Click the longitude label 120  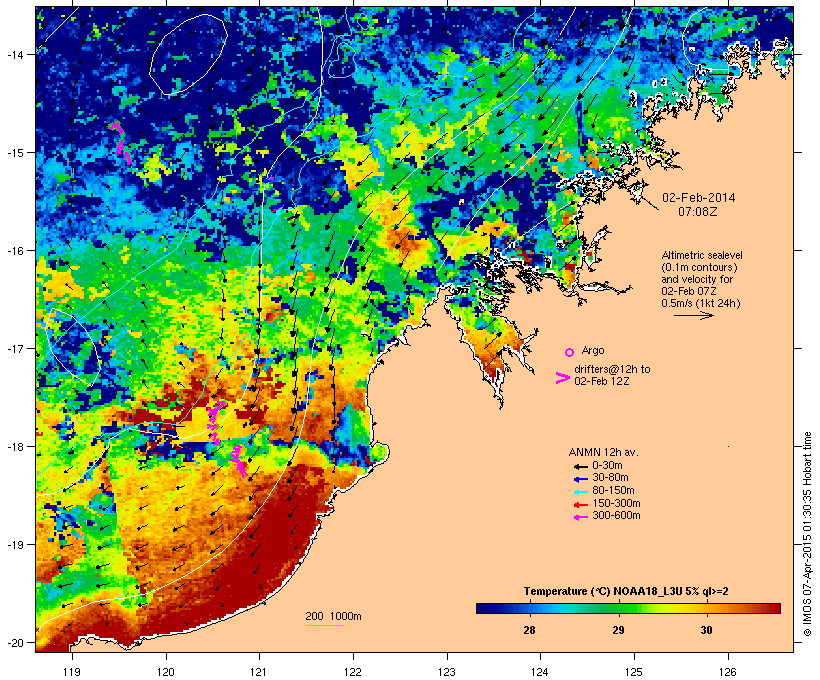point(166,672)
